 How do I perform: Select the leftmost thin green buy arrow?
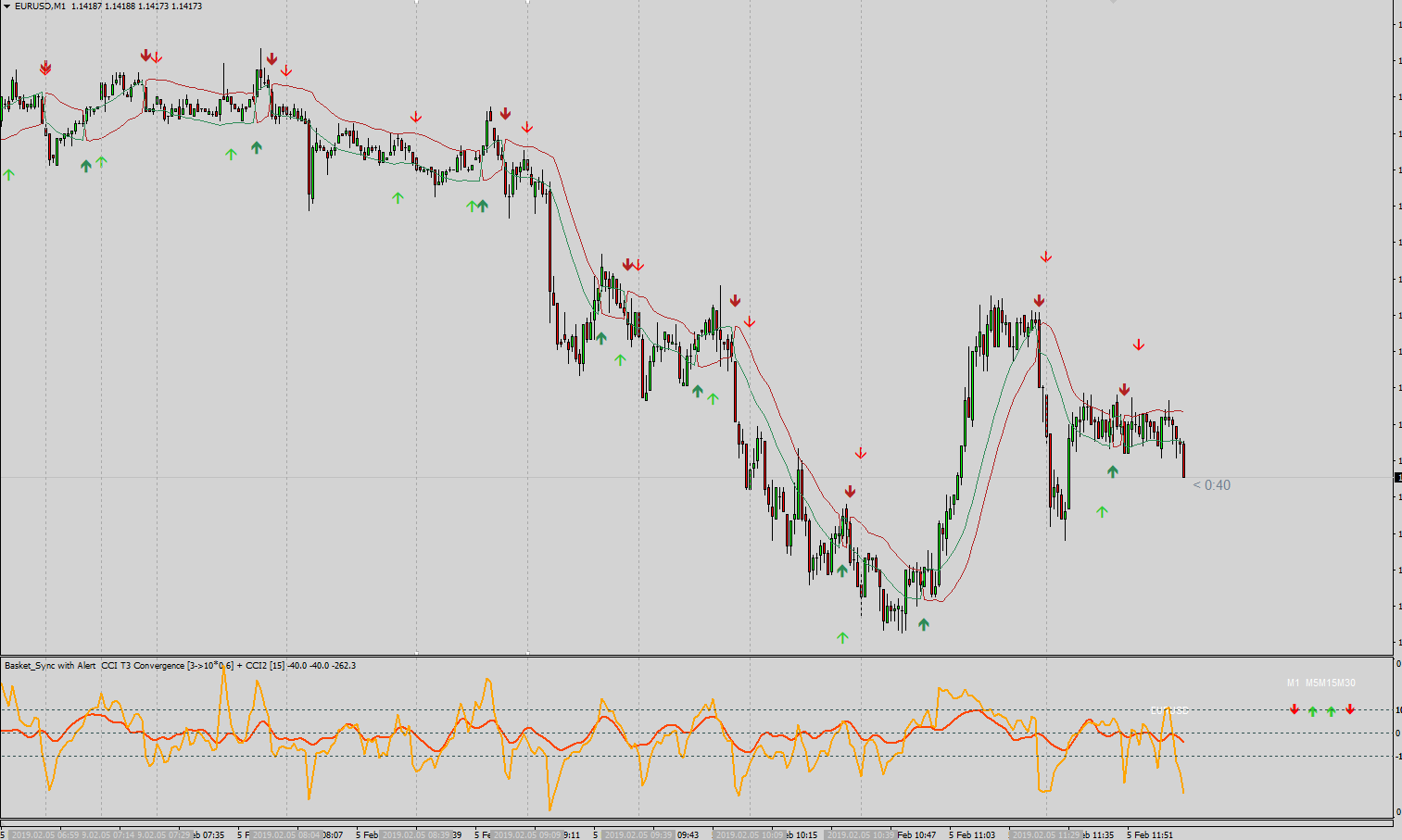[8, 174]
